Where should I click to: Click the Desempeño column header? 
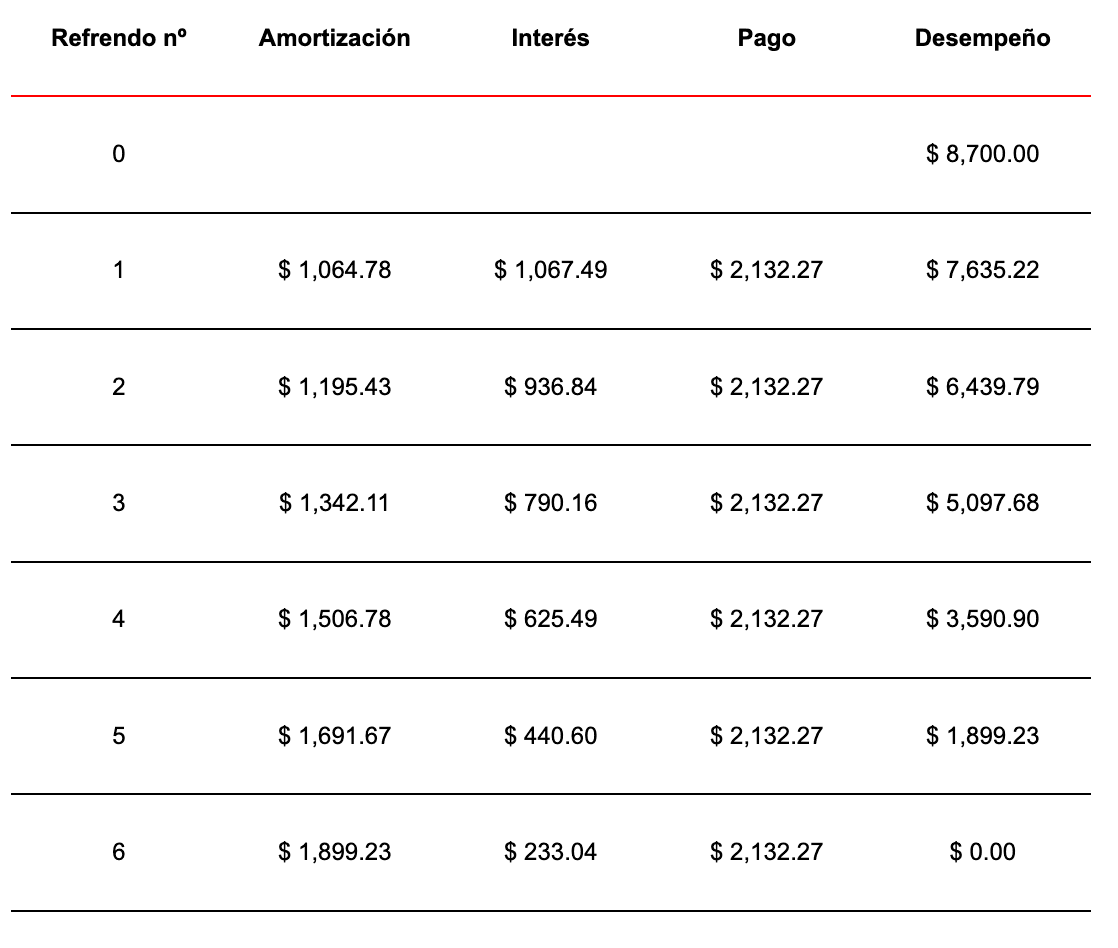(x=982, y=38)
